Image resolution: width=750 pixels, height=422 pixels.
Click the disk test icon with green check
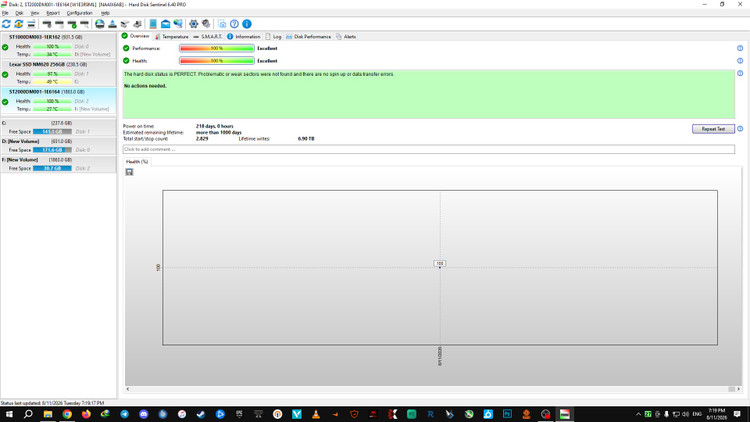coord(72,24)
